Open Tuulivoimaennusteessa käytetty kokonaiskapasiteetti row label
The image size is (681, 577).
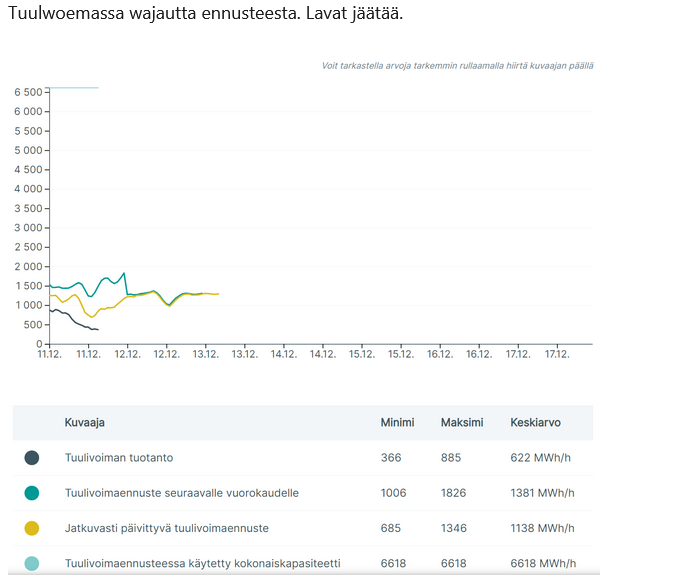[202, 563]
